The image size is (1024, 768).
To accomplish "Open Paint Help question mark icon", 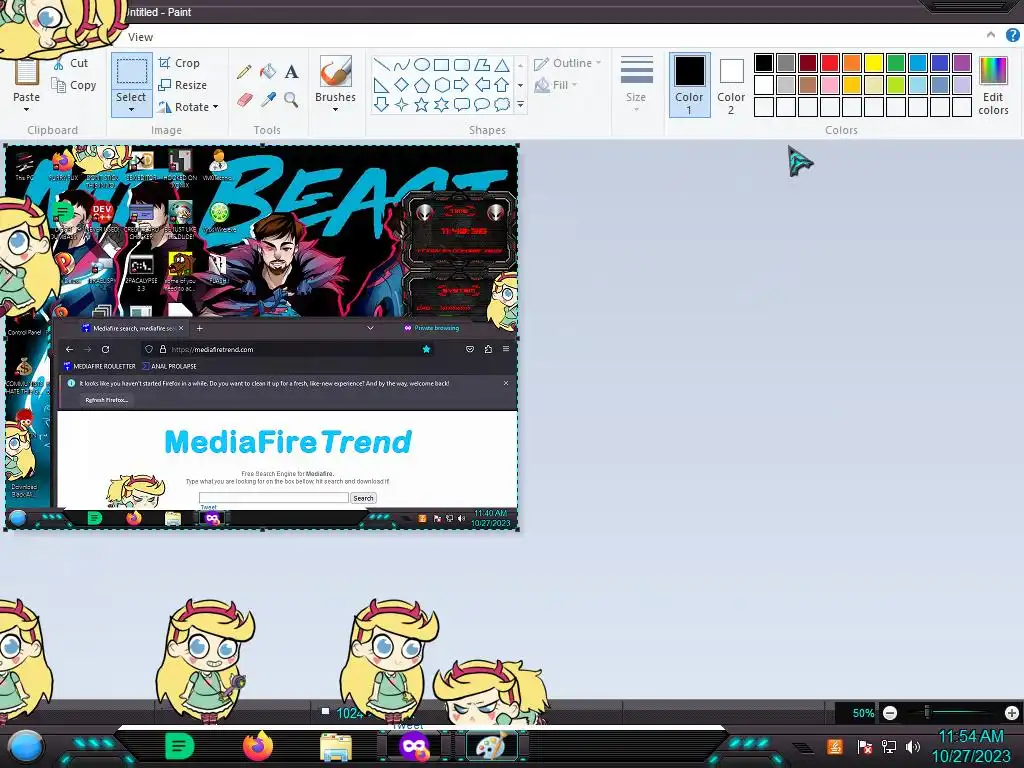I will tap(1012, 35).
